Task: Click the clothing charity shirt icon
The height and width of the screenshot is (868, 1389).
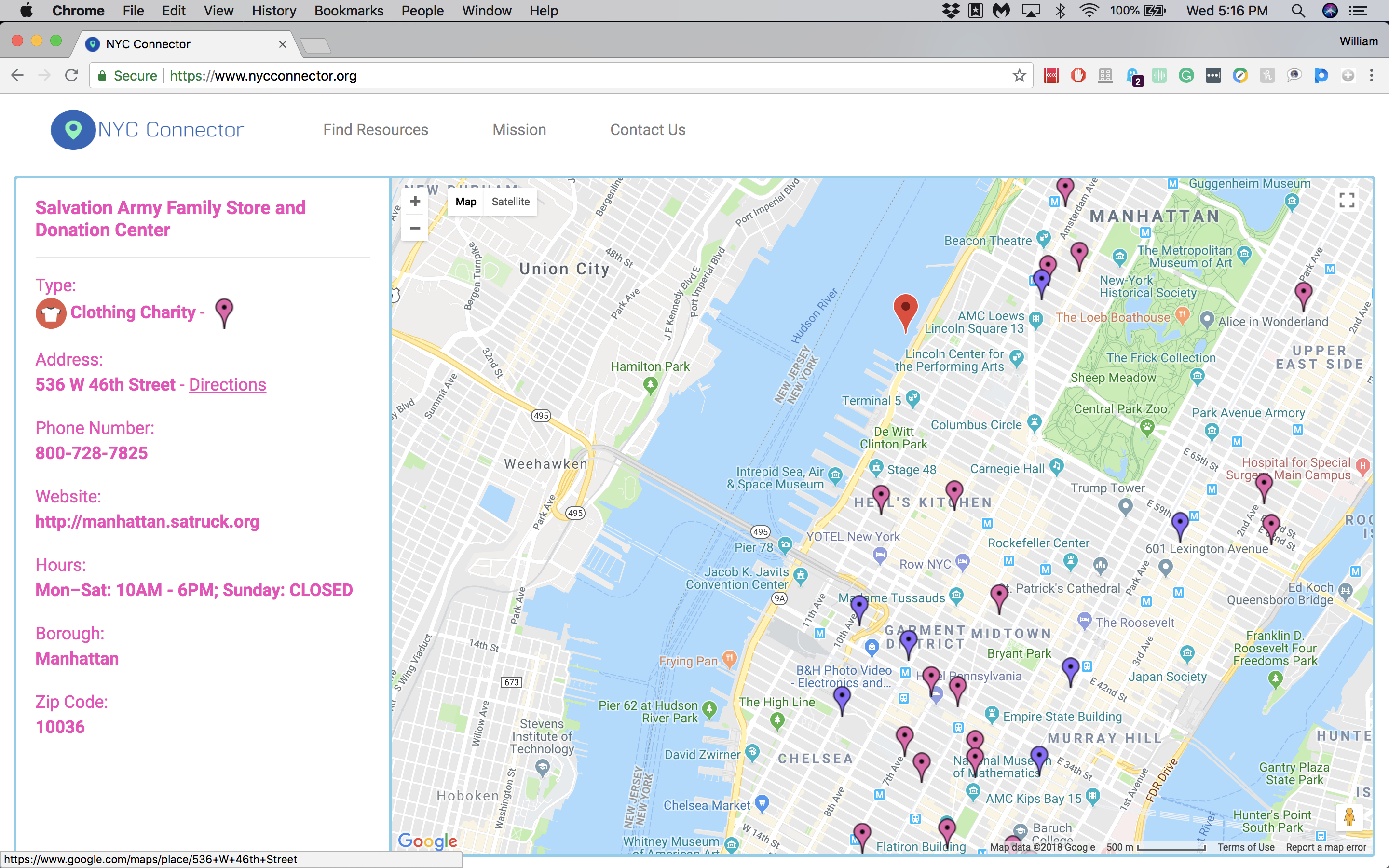Action: pyautogui.click(x=51, y=313)
